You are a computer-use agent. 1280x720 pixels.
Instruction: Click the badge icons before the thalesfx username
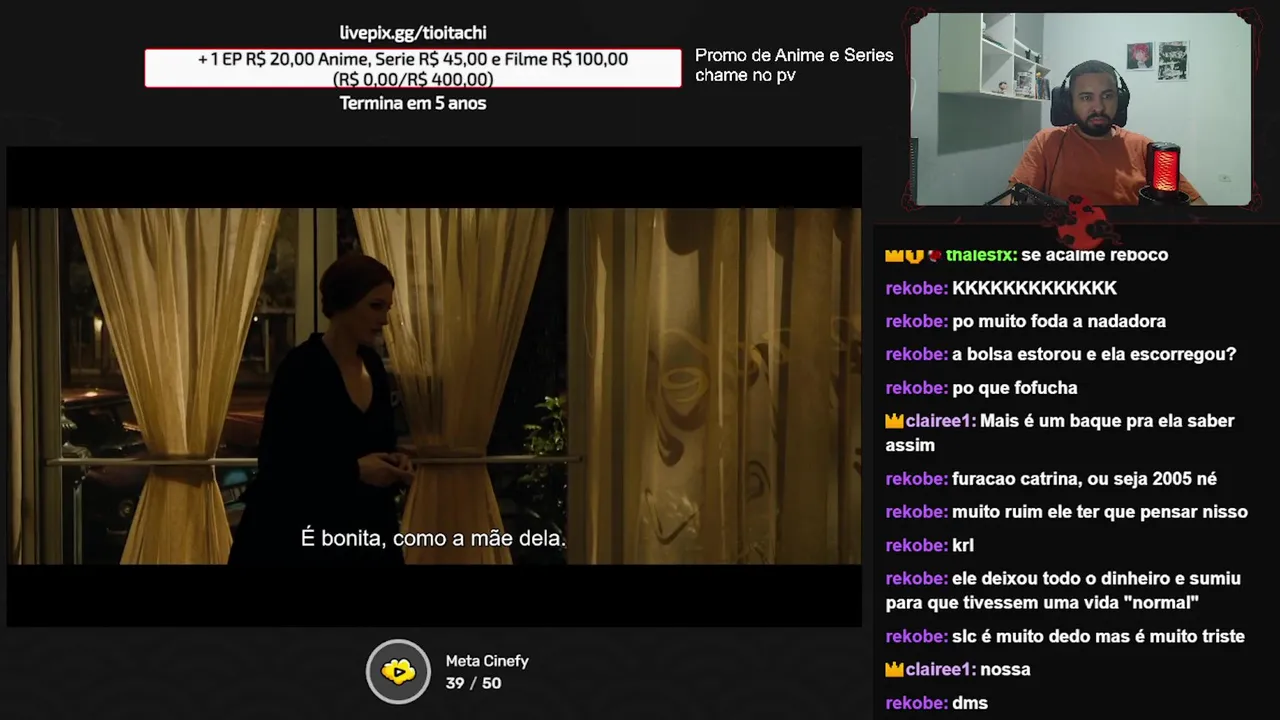pos(914,255)
